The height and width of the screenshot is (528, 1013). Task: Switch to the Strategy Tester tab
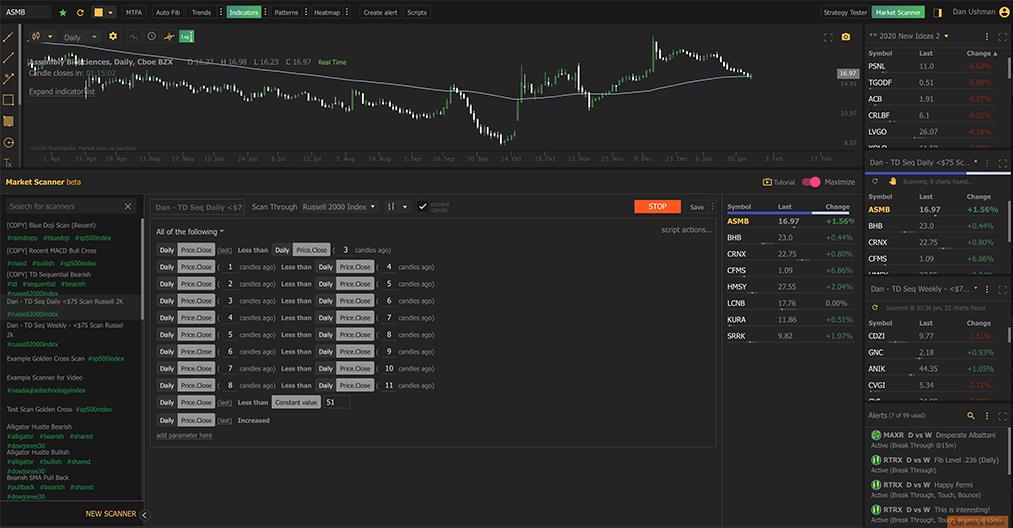(x=844, y=13)
